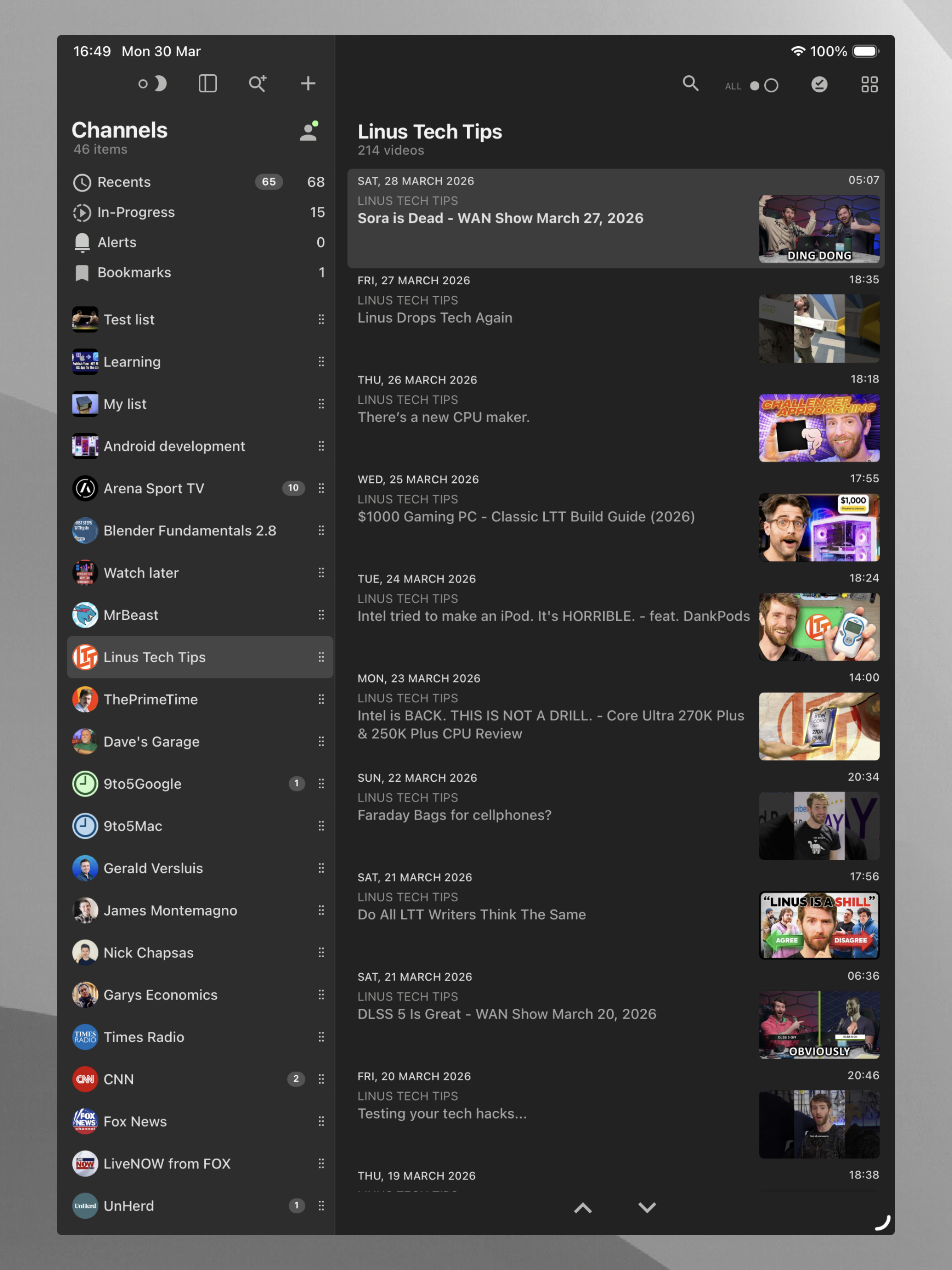
Task: Click the Wi-Fi status icon
Action: (x=797, y=51)
